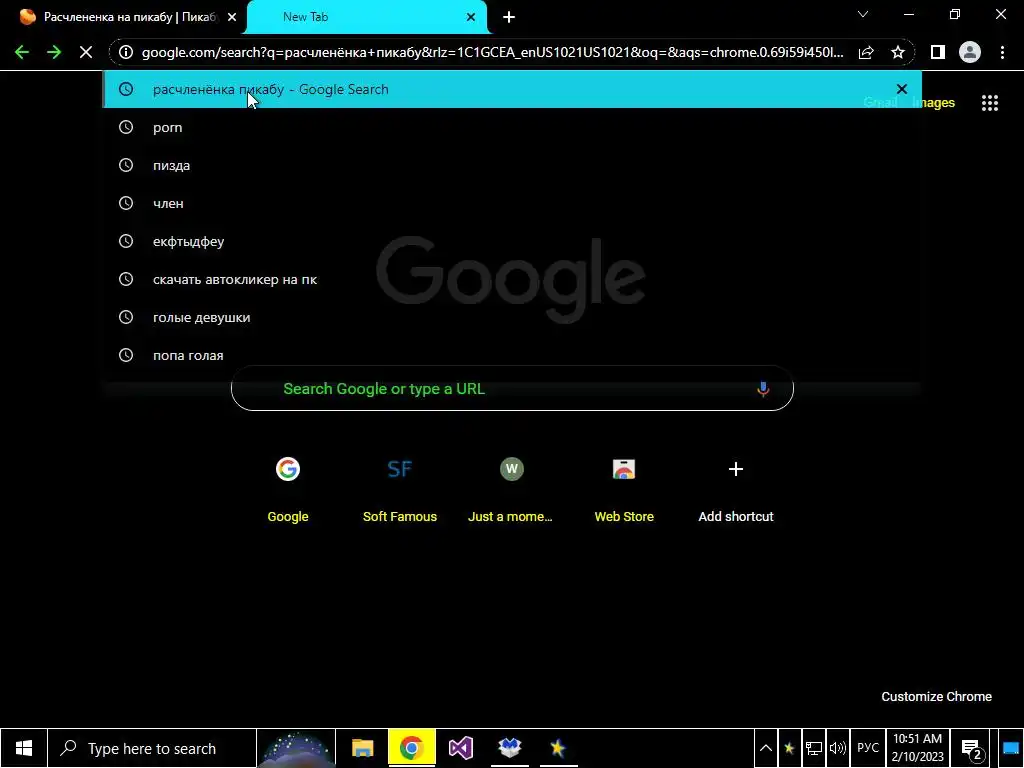Open the blue box app in taskbar

coord(509,748)
